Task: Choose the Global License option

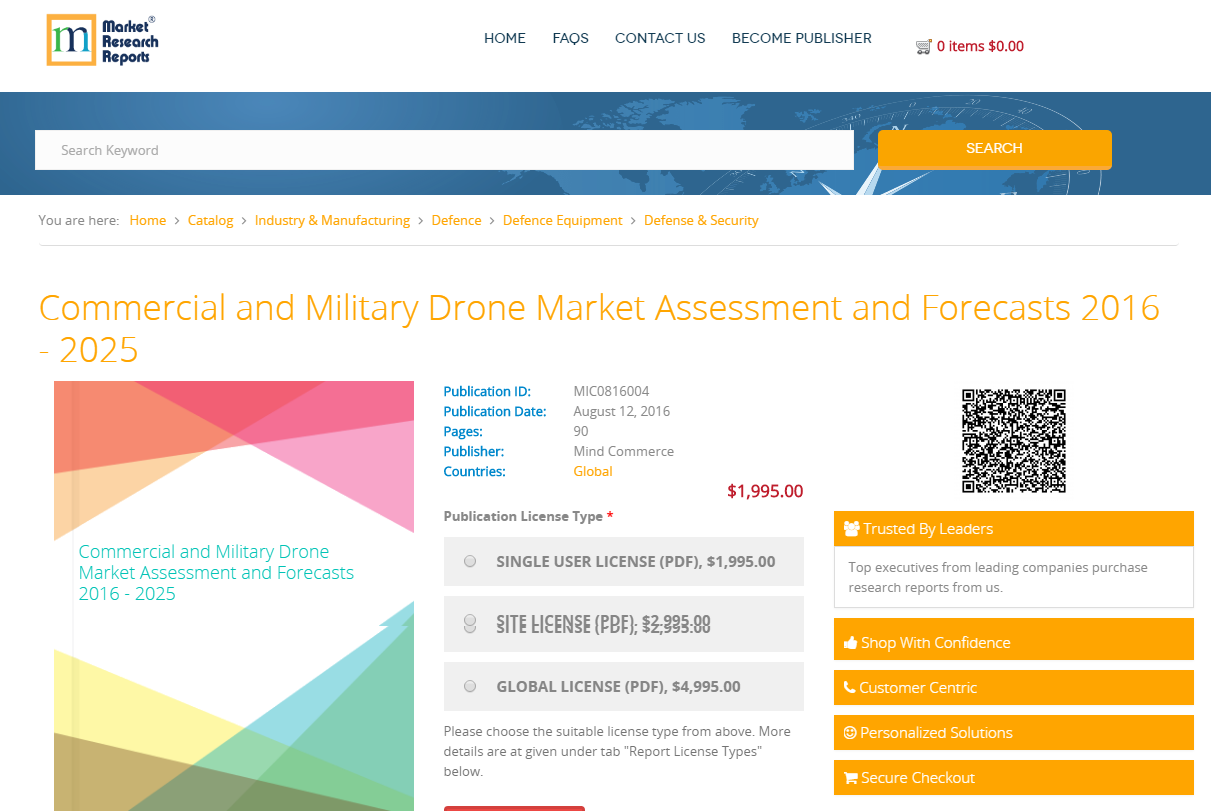Action: point(469,686)
